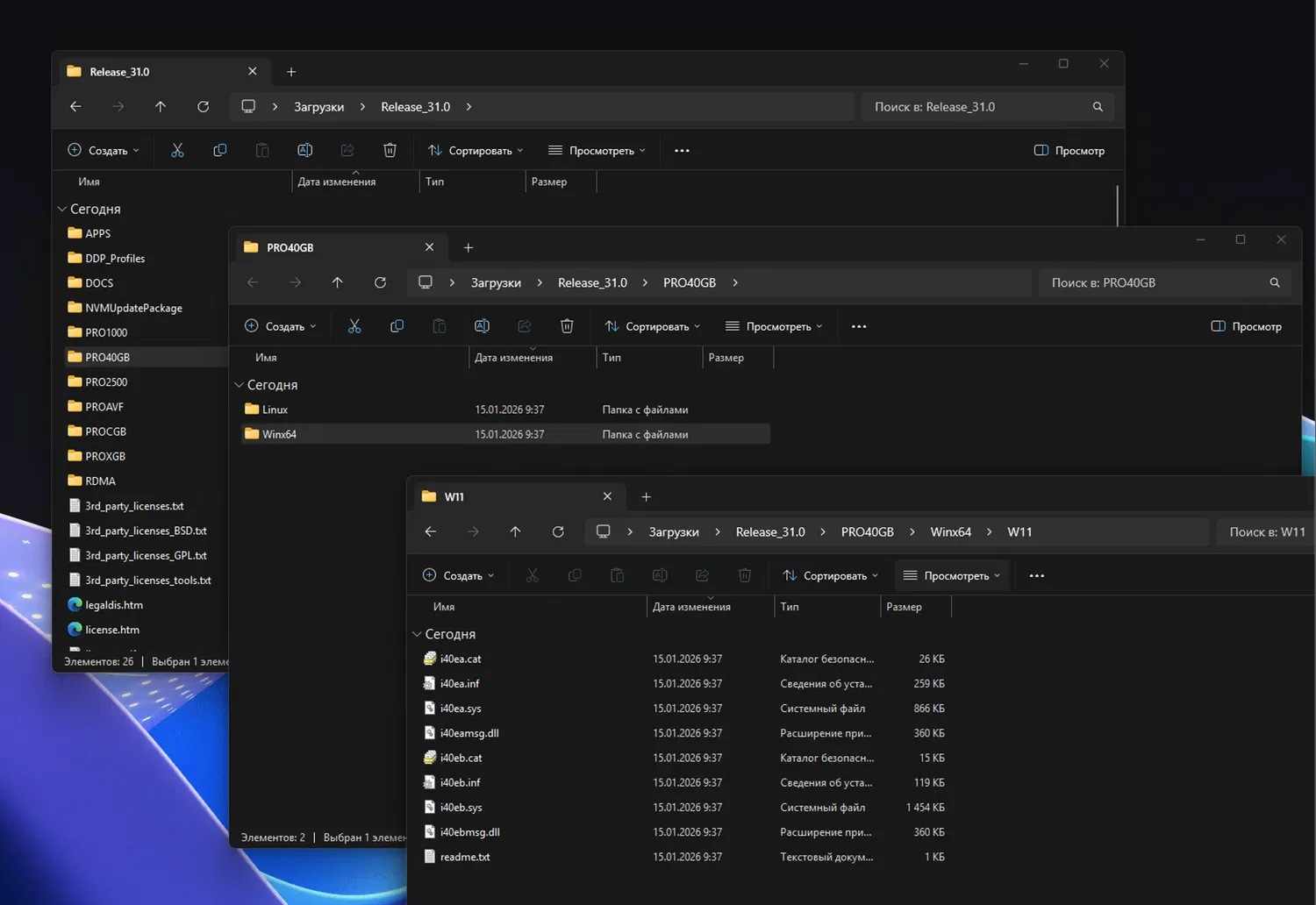Open the Sort dropdown in W11 window
Image resolution: width=1316 pixels, height=905 pixels.
830,576
